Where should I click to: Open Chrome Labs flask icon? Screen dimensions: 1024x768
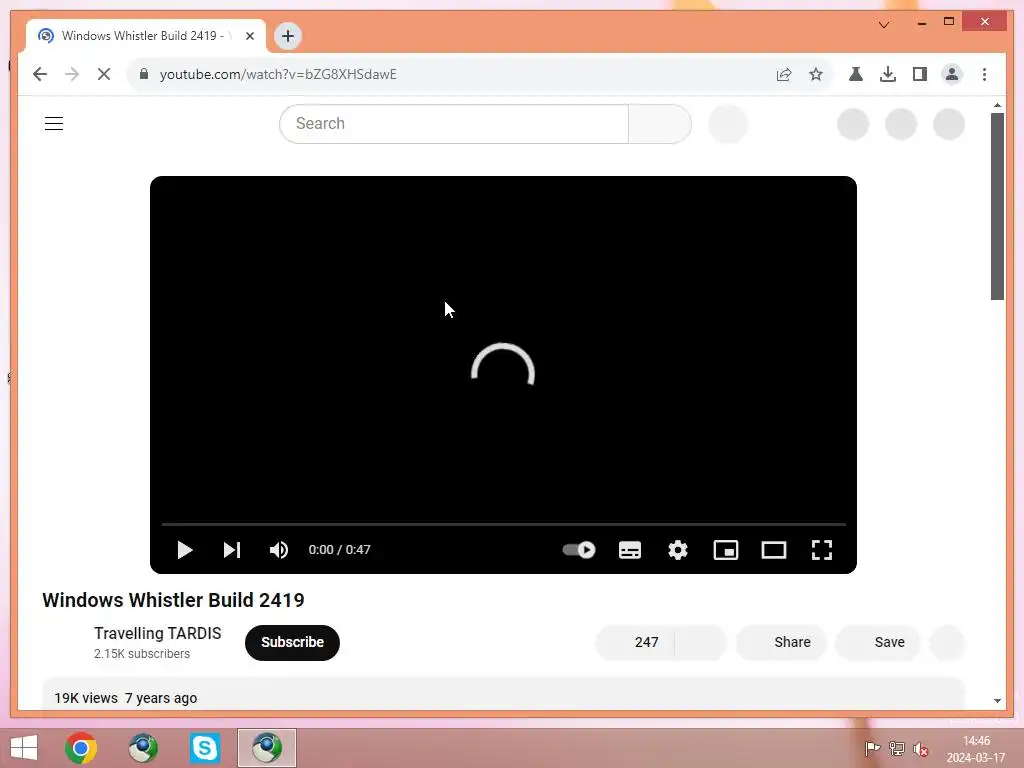click(x=856, y=74)
